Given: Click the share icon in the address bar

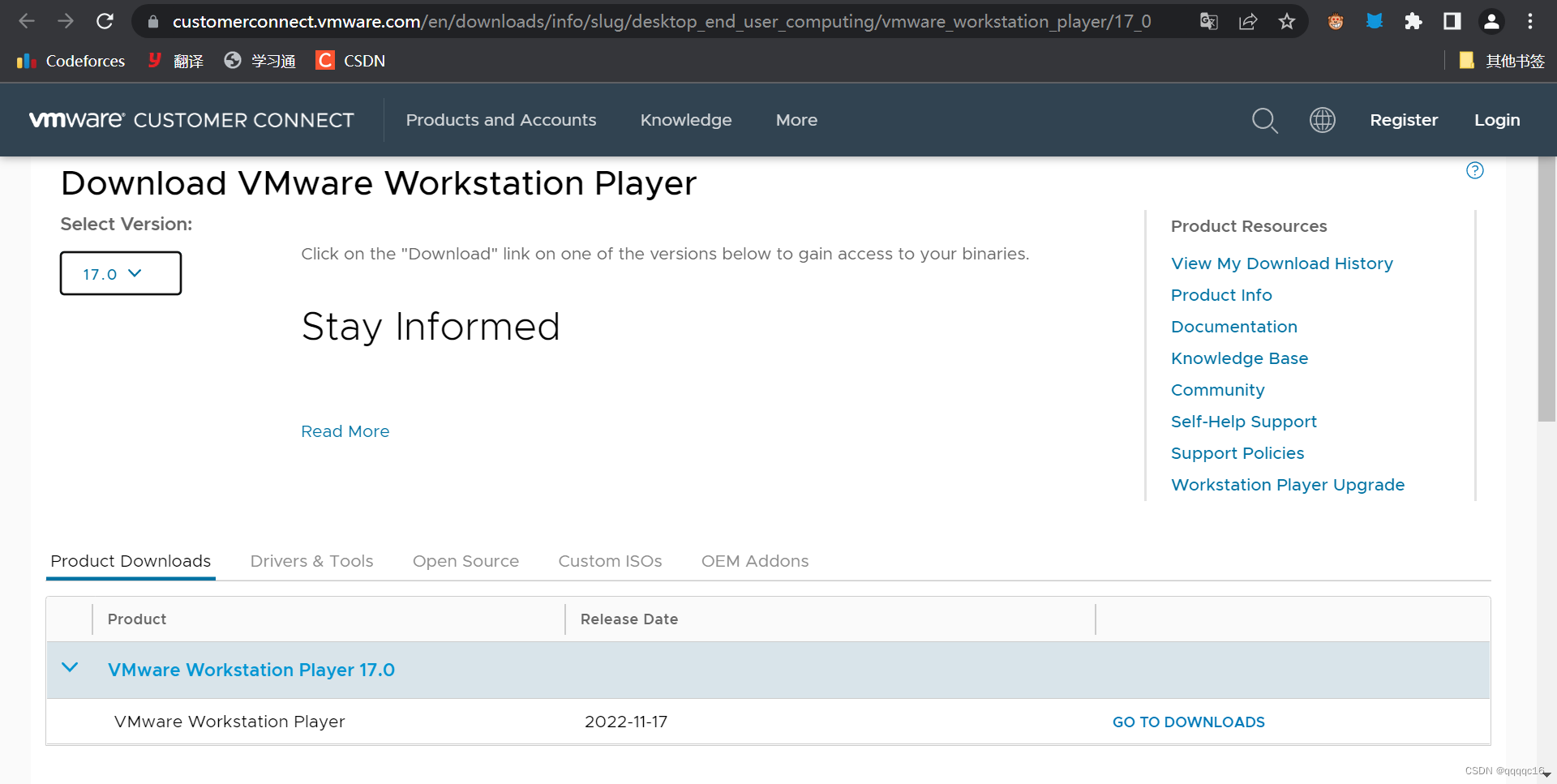Looking at the screenshot, I should point(1247,21).
